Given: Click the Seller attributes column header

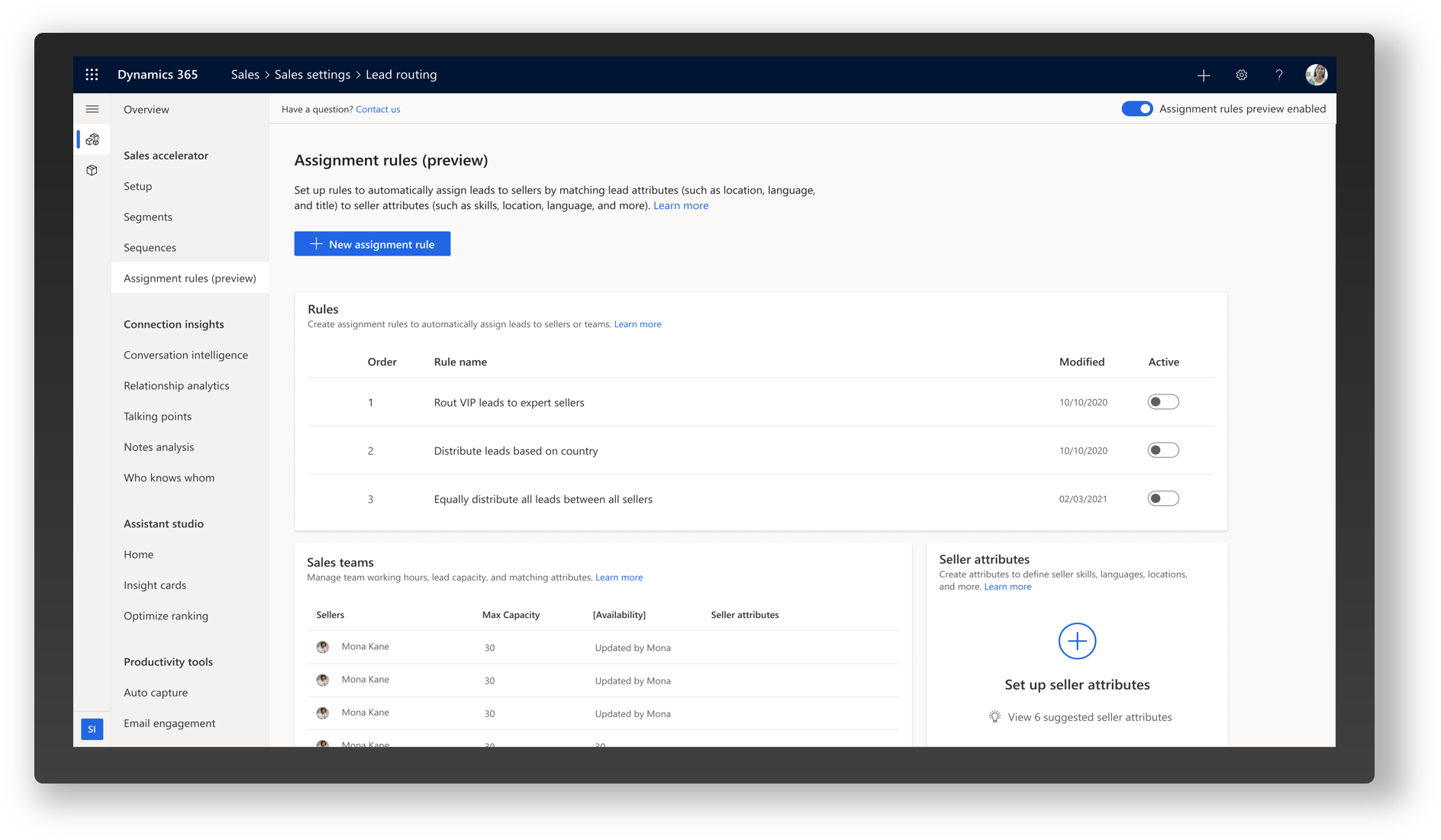Looking at the screenshot, I should click(745, 615).
